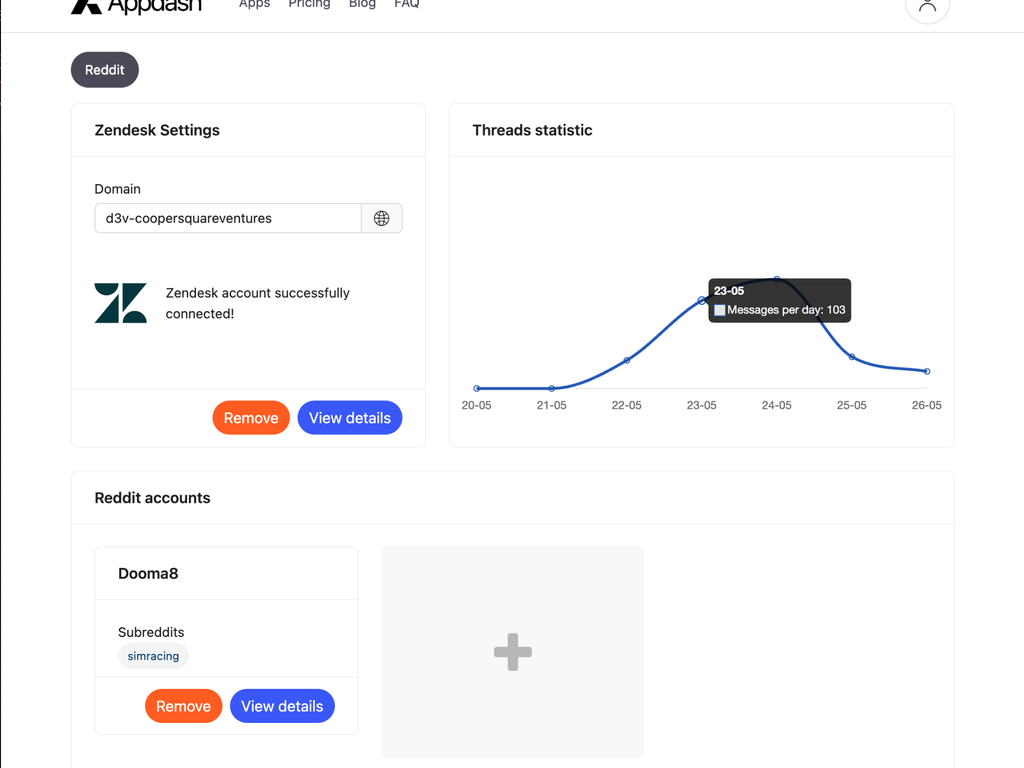
Task: Click the legend square in the chart tooltip
Action: click(x=719, y=310)
